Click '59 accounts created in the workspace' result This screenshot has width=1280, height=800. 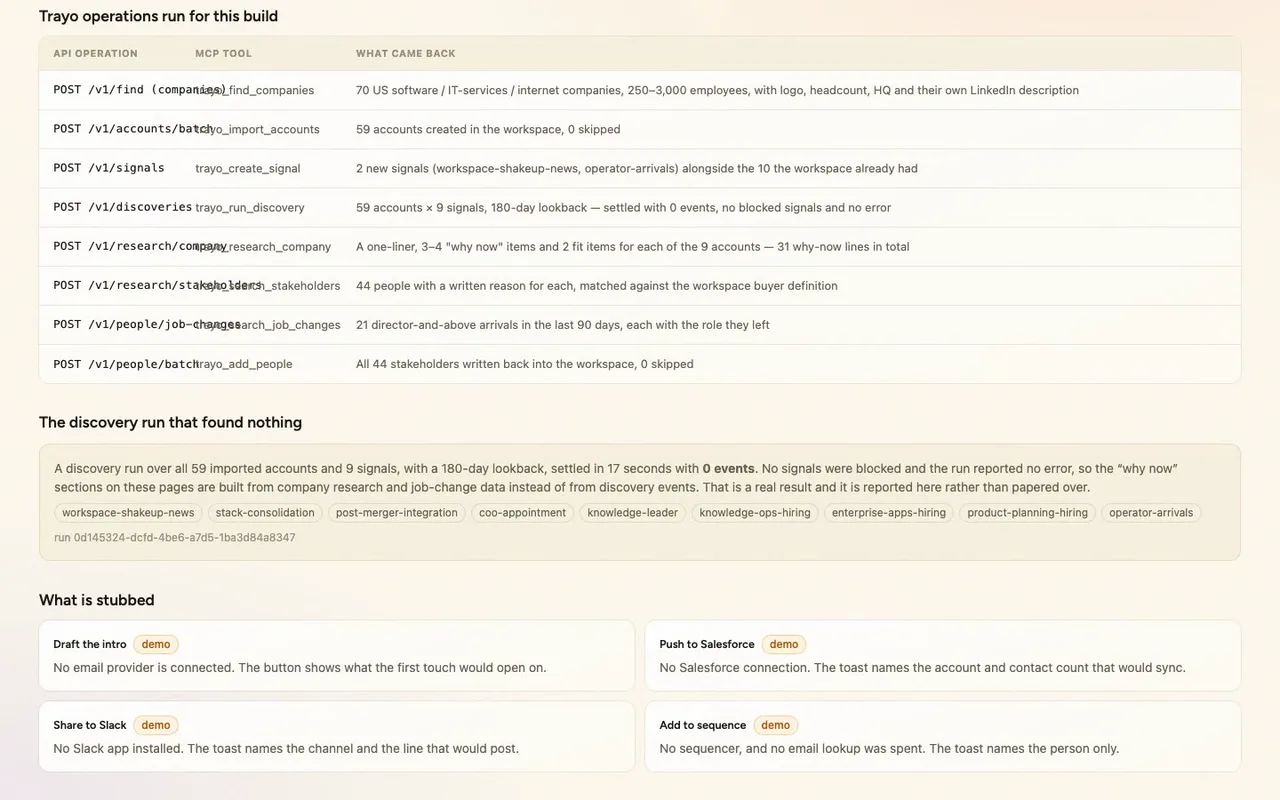point(488,130)
